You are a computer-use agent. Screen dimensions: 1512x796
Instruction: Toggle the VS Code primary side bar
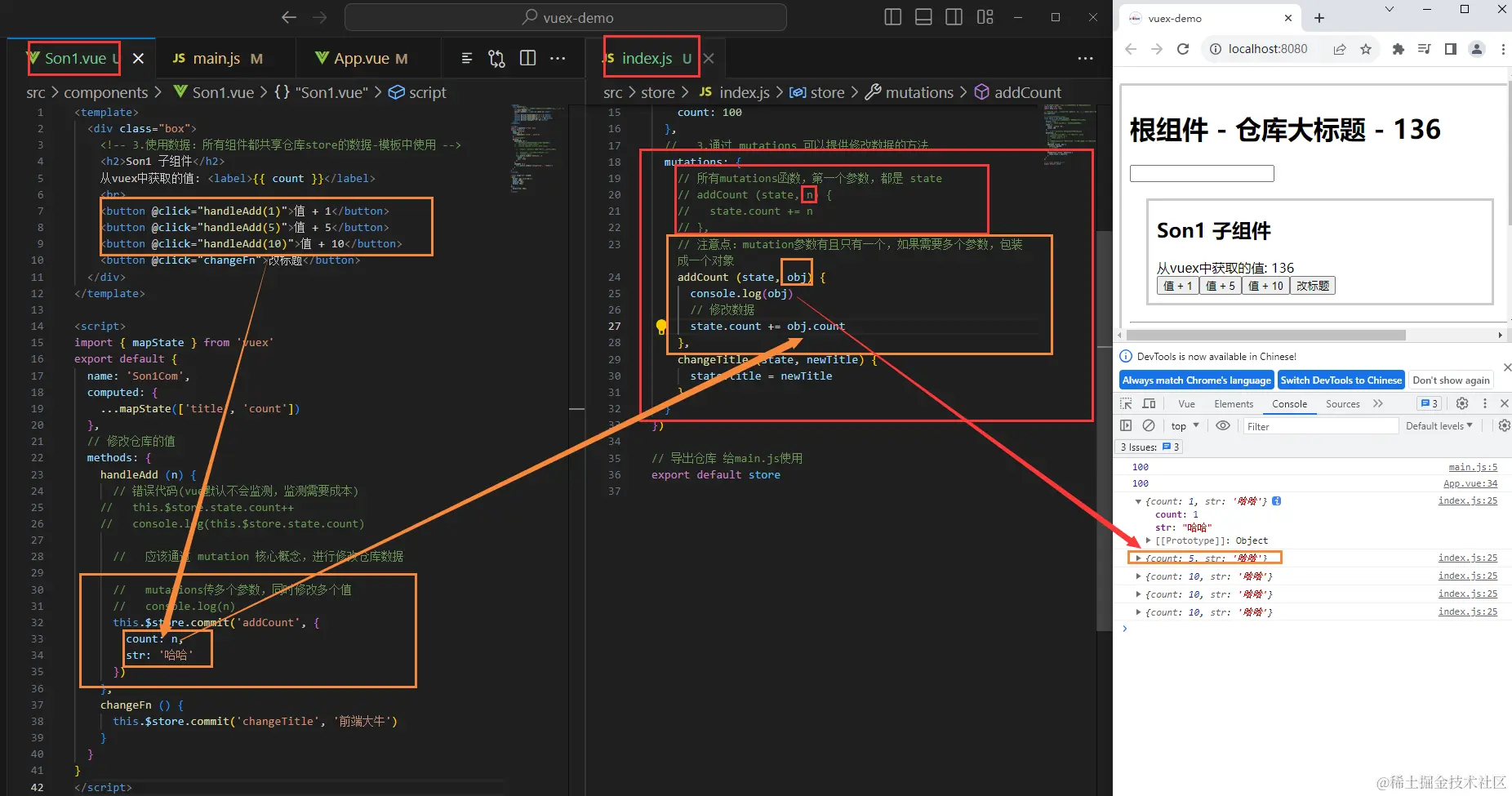point(893,17)
